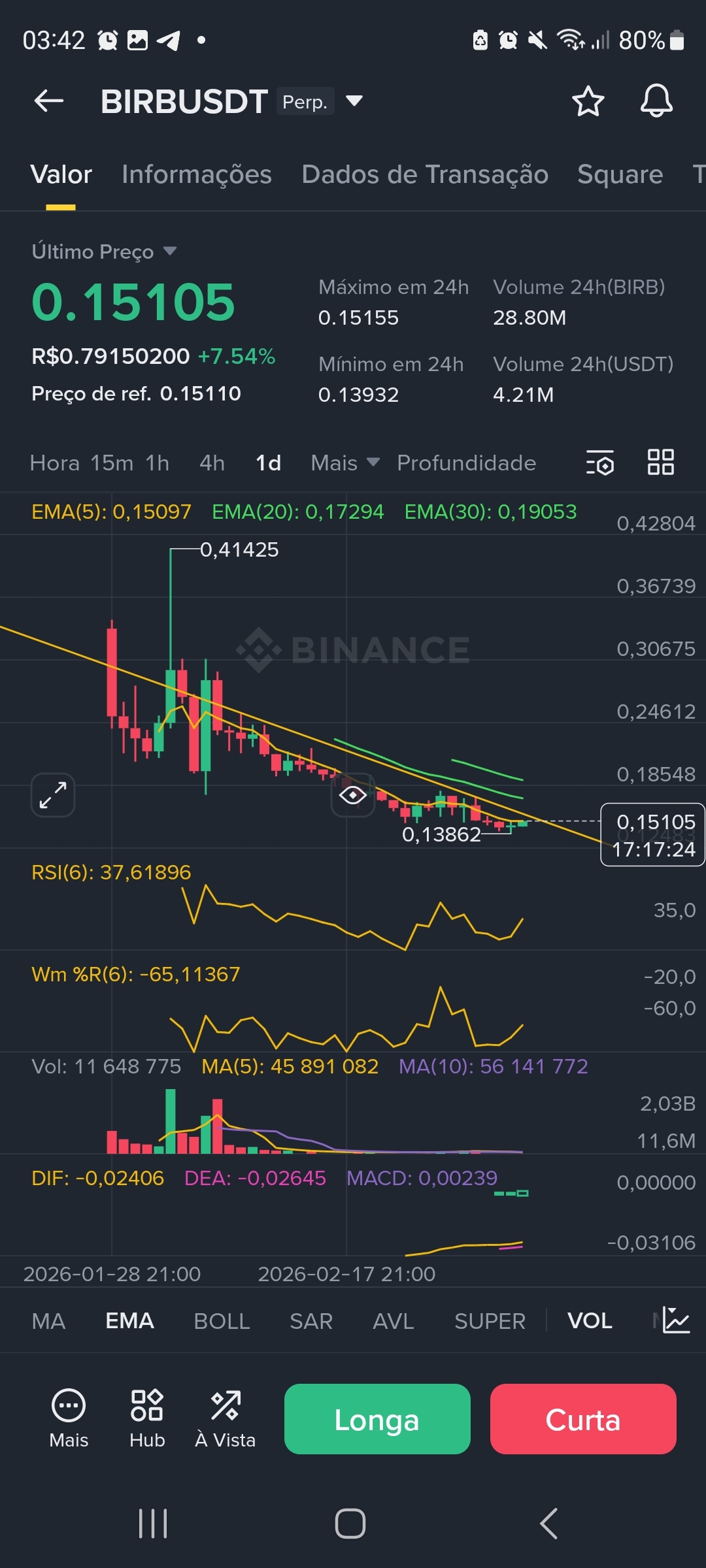Viewport: 706px width, 1568px height.
Task: Tap the 0,41425 high price marker
Action: (239, 549)
